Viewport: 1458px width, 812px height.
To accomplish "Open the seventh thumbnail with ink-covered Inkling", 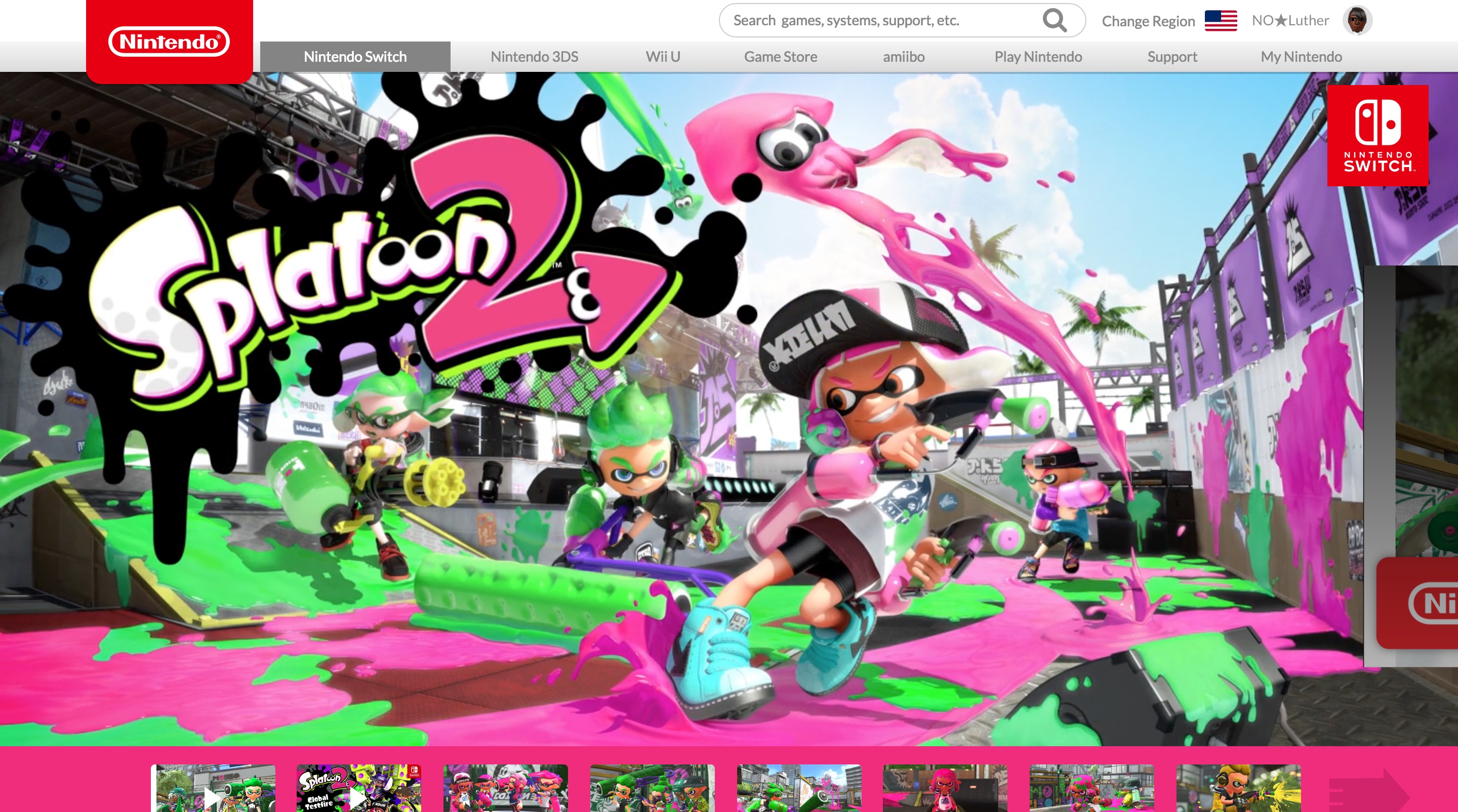I will (x=1091, y=788).
